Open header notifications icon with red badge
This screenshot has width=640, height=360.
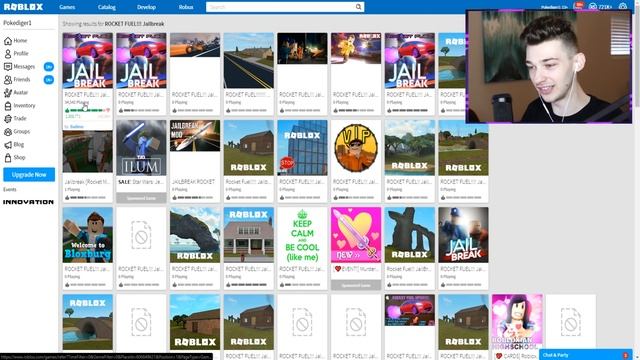click(578, 6)
